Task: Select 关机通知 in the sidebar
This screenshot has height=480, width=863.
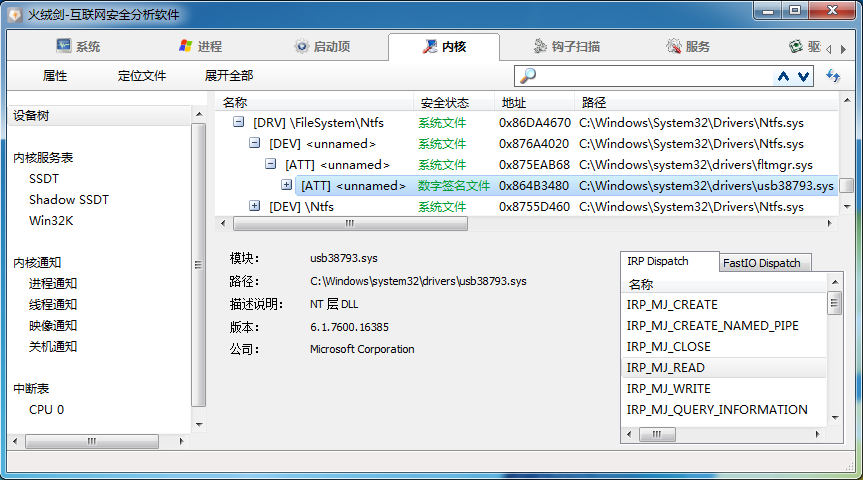Action: [x=53, y=346]
